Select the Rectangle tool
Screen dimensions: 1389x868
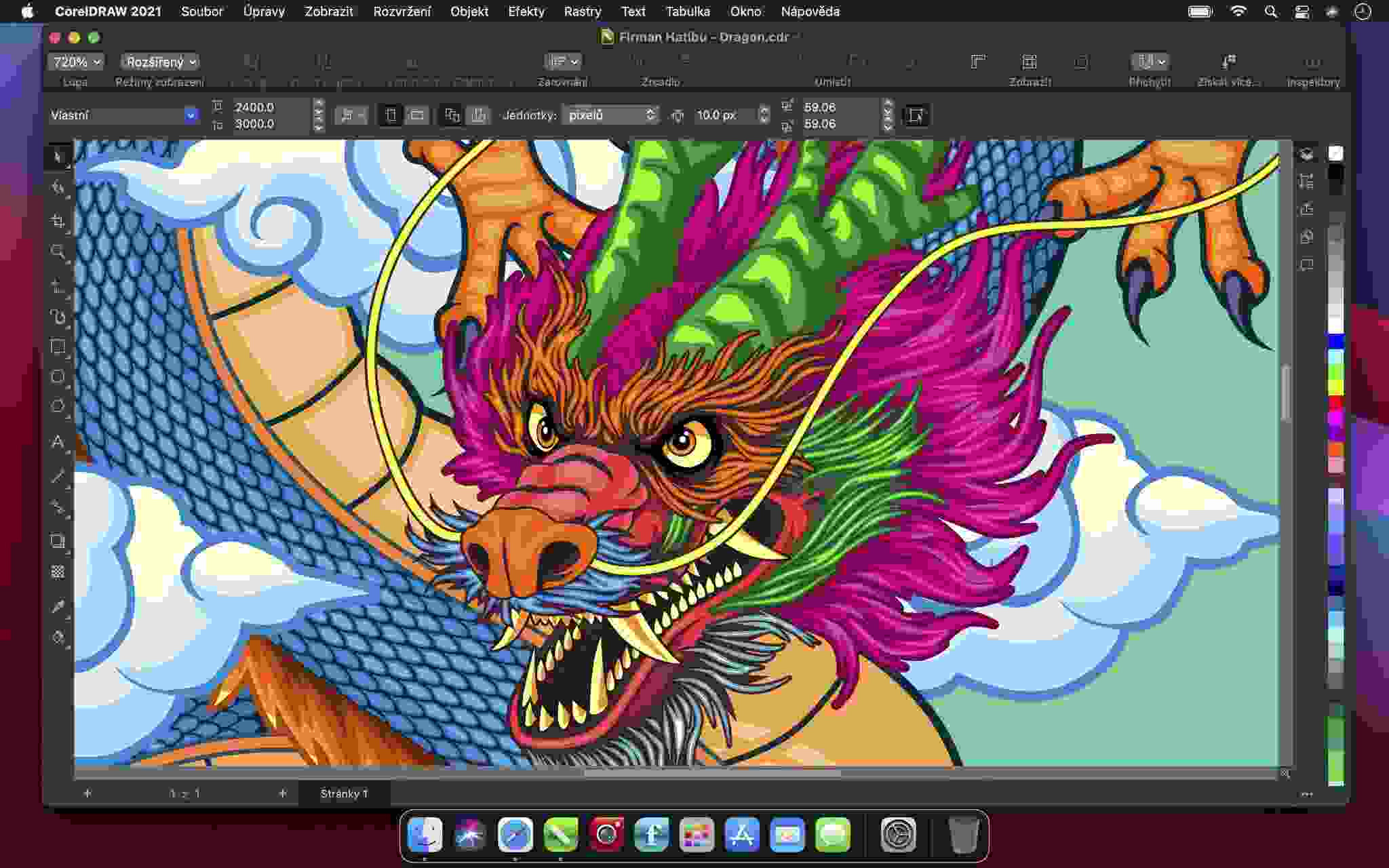point(58,347)
